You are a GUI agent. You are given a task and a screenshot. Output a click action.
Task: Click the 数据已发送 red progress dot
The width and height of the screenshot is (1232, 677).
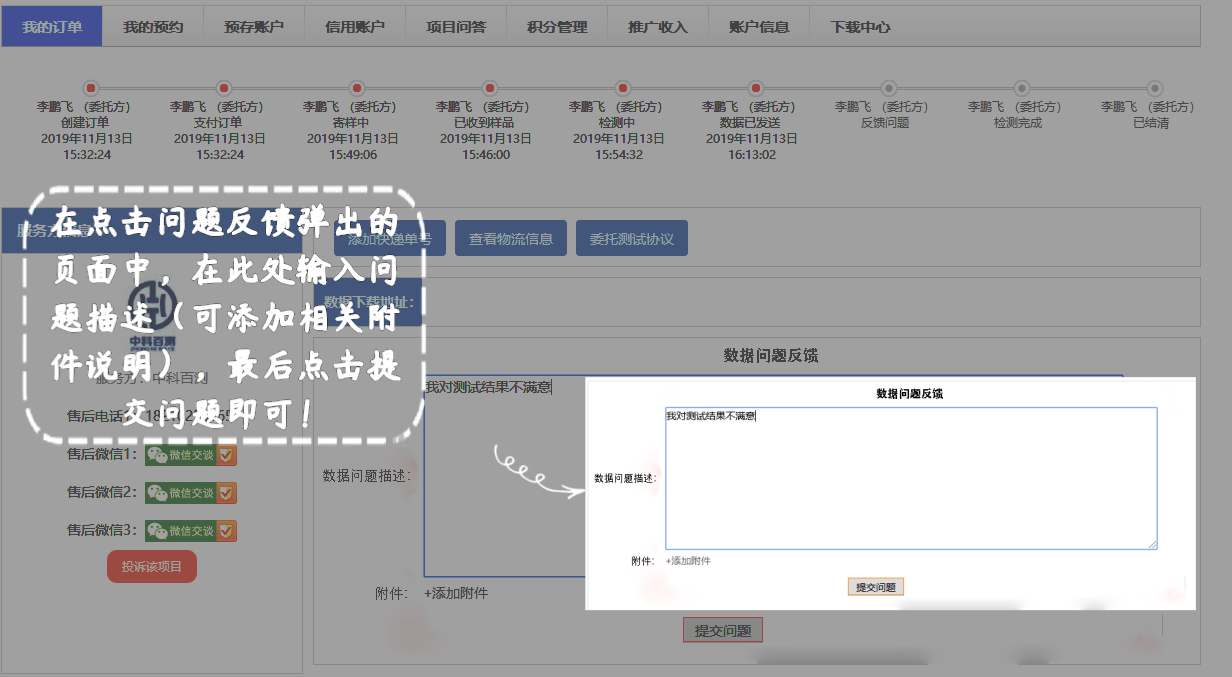[756, 88]
